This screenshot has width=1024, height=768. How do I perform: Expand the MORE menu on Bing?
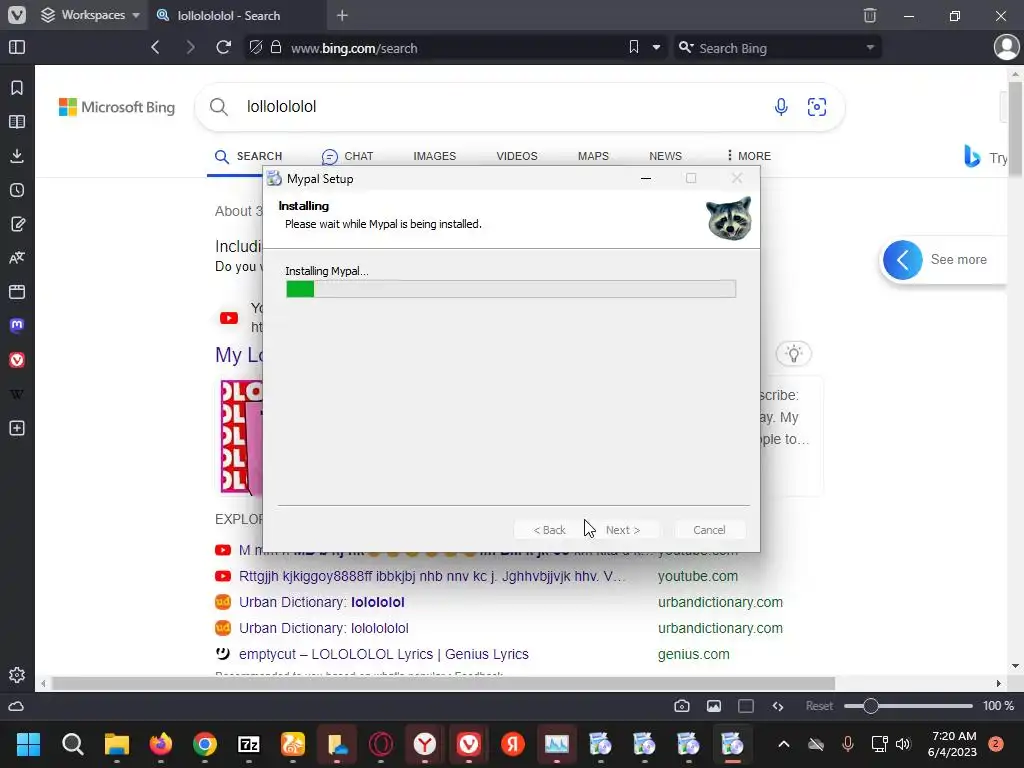[x=748, y=156]
